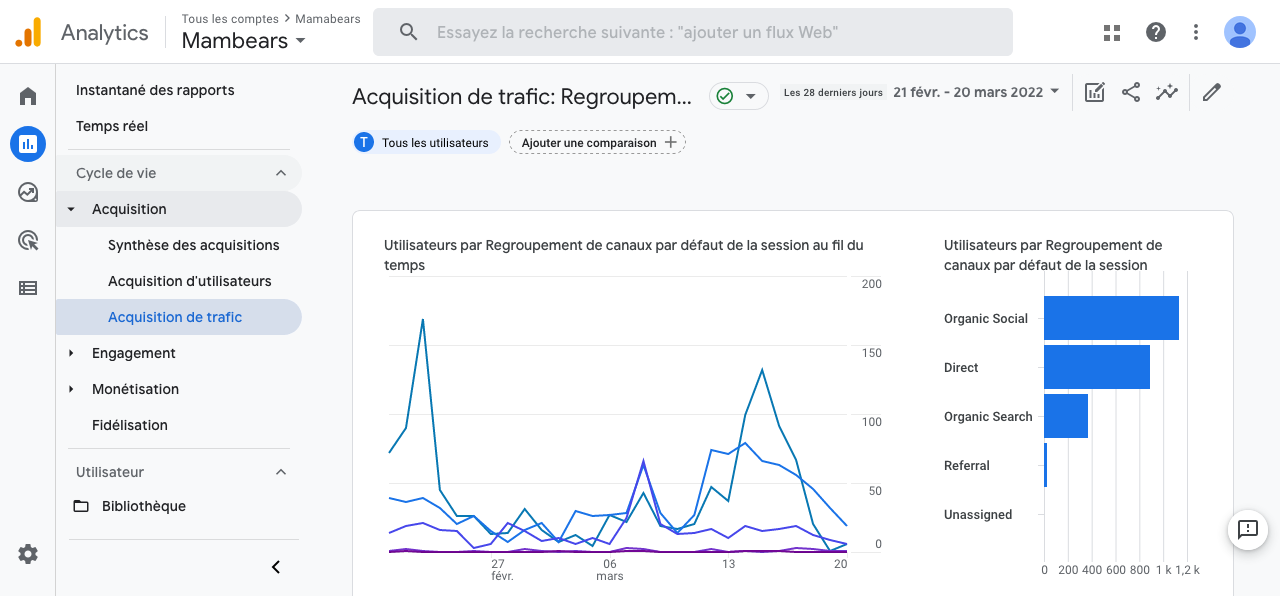Open the Google apps grid menu
Image resolution: width=1280 pixels, height=596 pixels.
click(1111, 32)
